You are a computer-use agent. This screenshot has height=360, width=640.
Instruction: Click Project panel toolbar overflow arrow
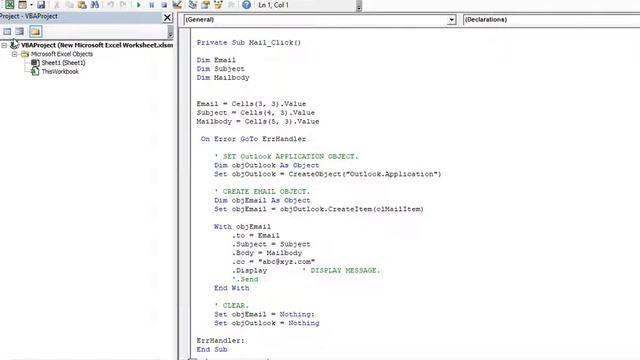(170, 32)
